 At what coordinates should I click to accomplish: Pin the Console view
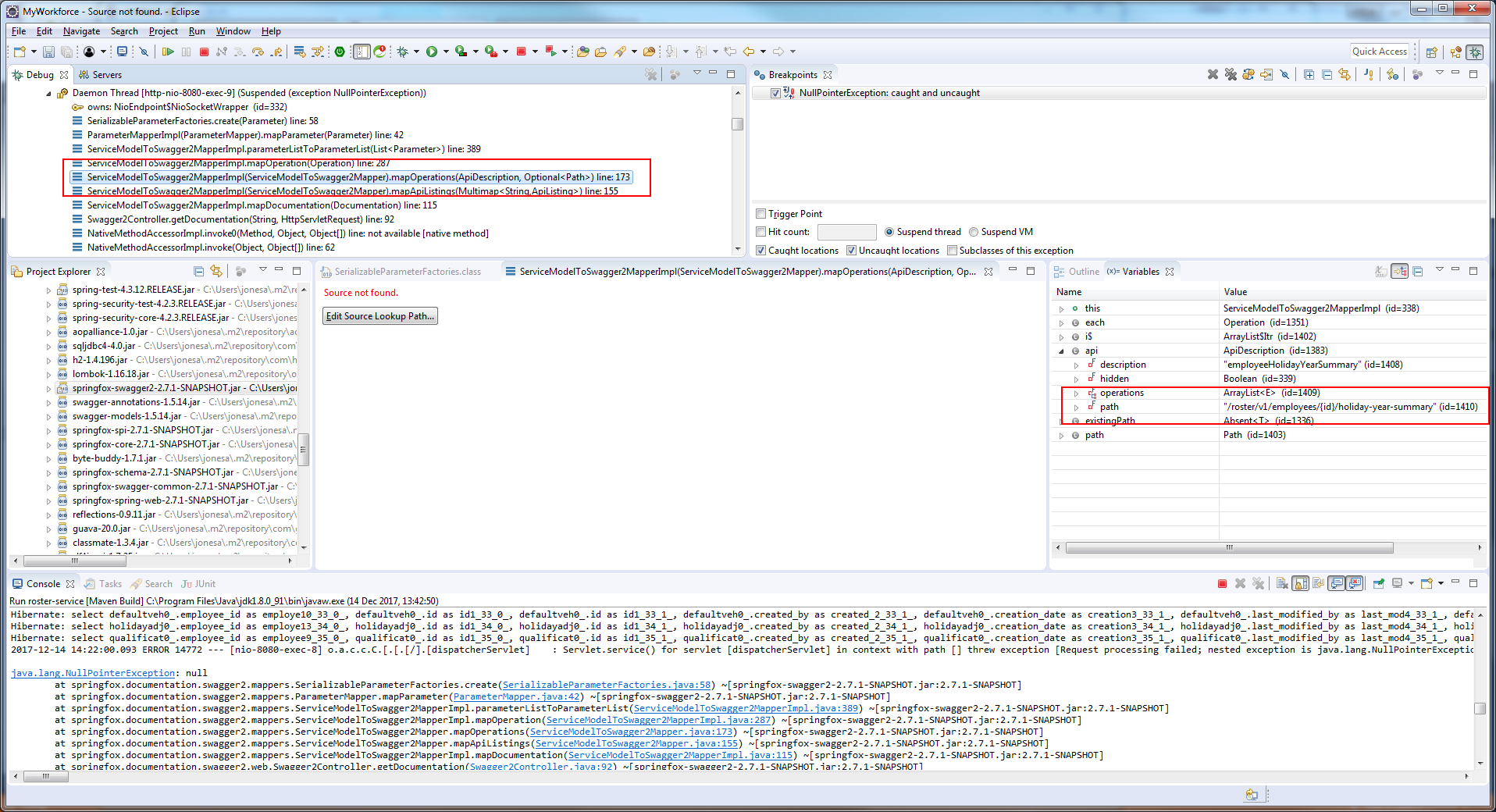(x=1378, y=583)
